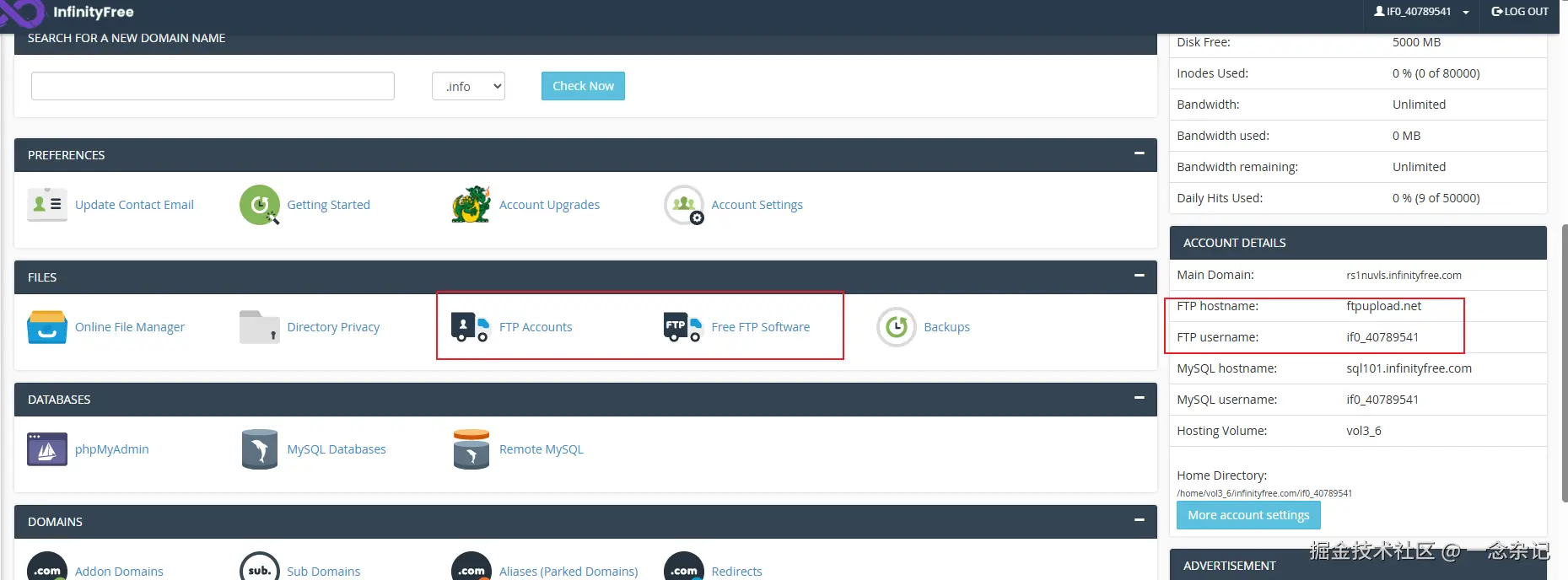Click the page vertical scrollbar
Screen dimensions: 1568x580
pos(1564,362)
